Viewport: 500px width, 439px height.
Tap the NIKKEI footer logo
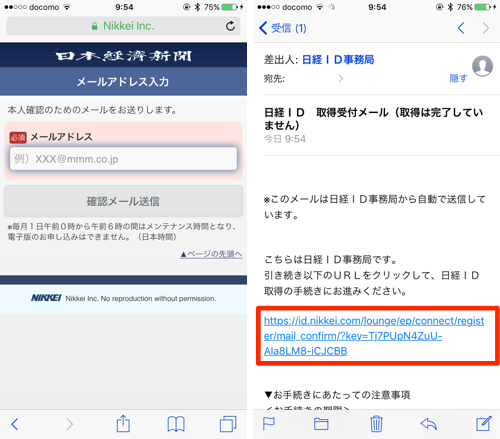pyautogui.click(x=46, y=298)
